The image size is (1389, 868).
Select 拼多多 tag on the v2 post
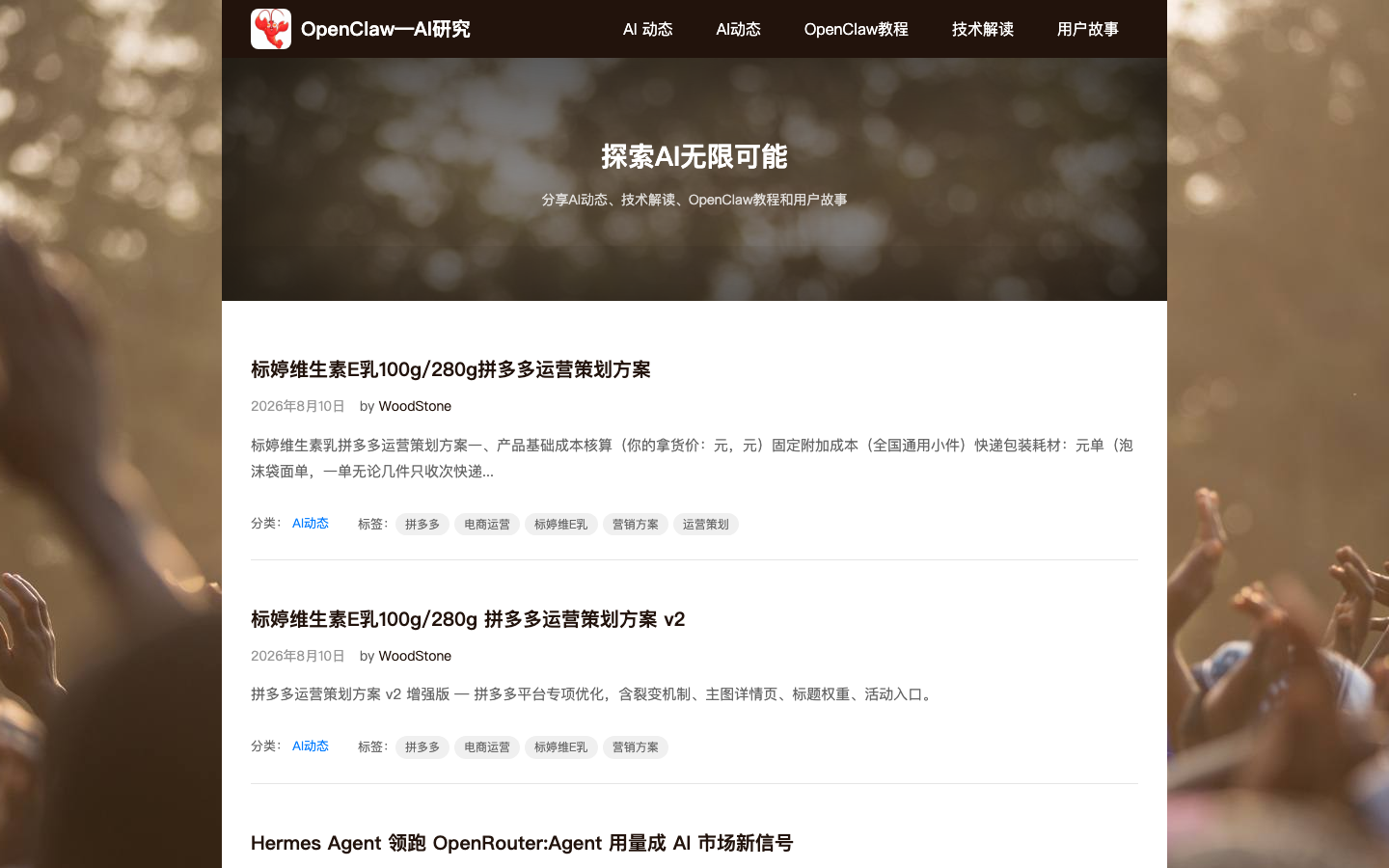pyautogui.click(x=422, y=747)
